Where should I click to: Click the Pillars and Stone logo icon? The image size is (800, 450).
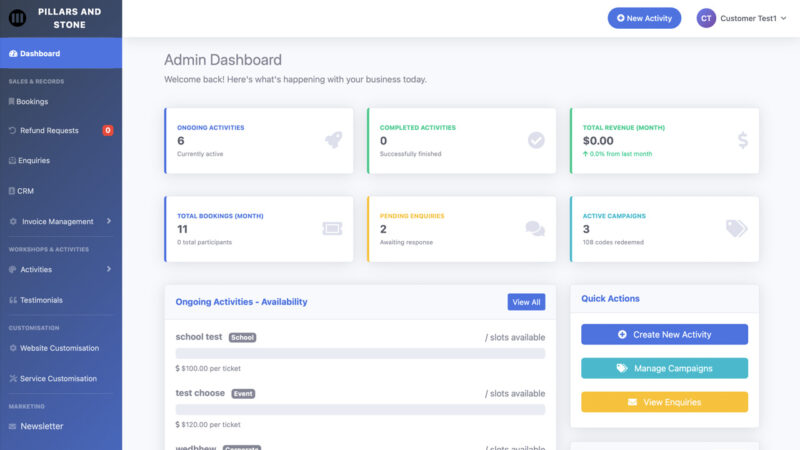click(17, 17)
